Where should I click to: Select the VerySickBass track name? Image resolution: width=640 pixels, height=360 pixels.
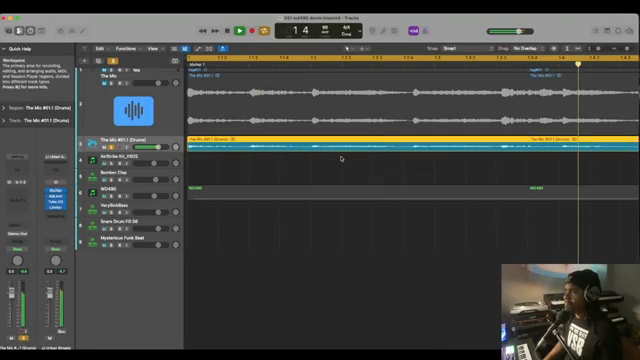point(114,205)
